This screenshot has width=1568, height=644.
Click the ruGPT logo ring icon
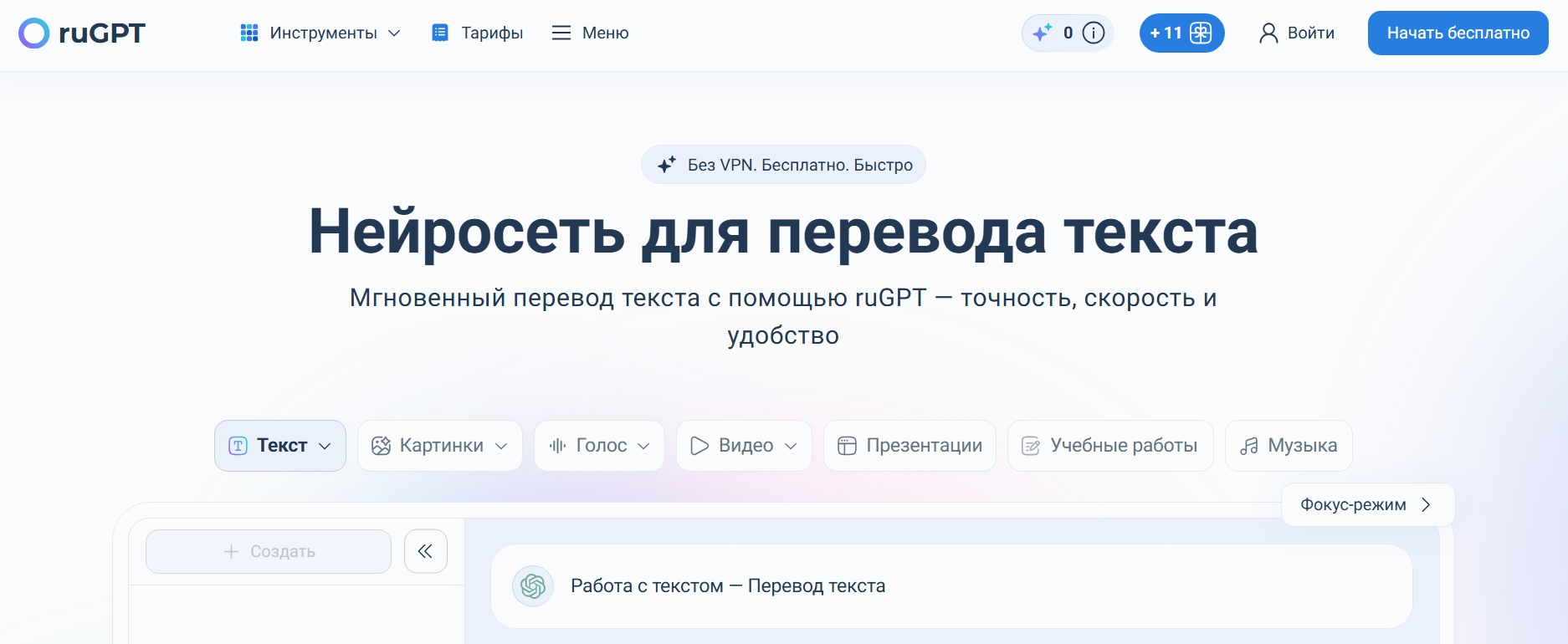point(34,33)
